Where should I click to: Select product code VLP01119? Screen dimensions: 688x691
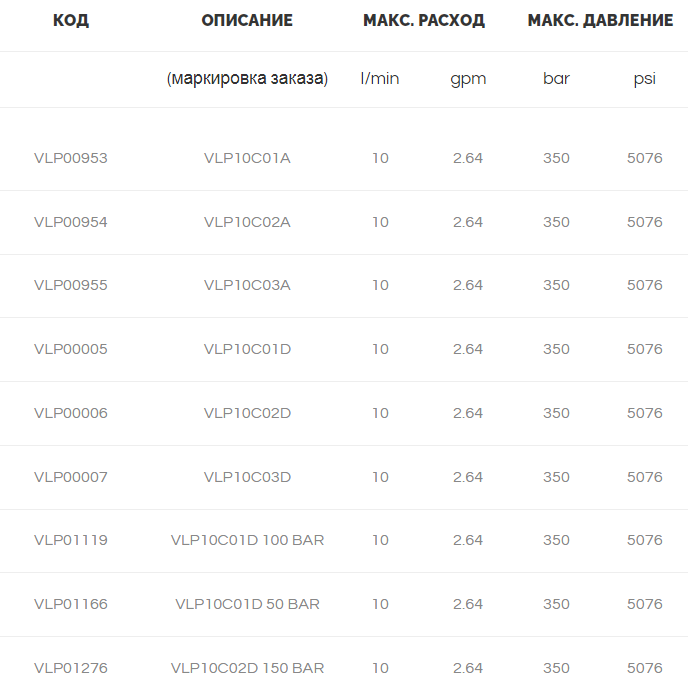pyautogui.click(x=71, y=540)
